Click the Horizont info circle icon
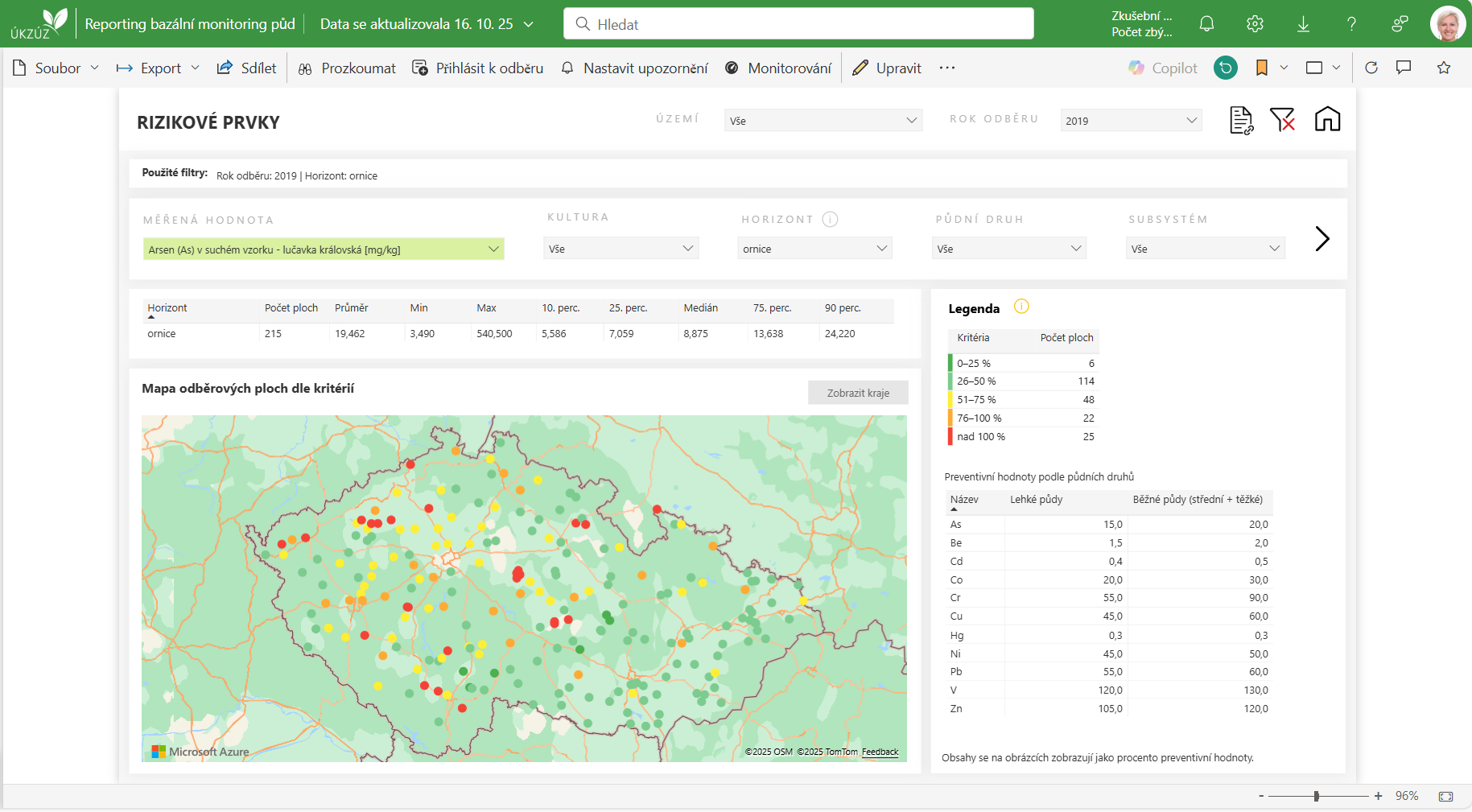The height and width of the screenshot is (812, 1472). (x=831, y=219)
